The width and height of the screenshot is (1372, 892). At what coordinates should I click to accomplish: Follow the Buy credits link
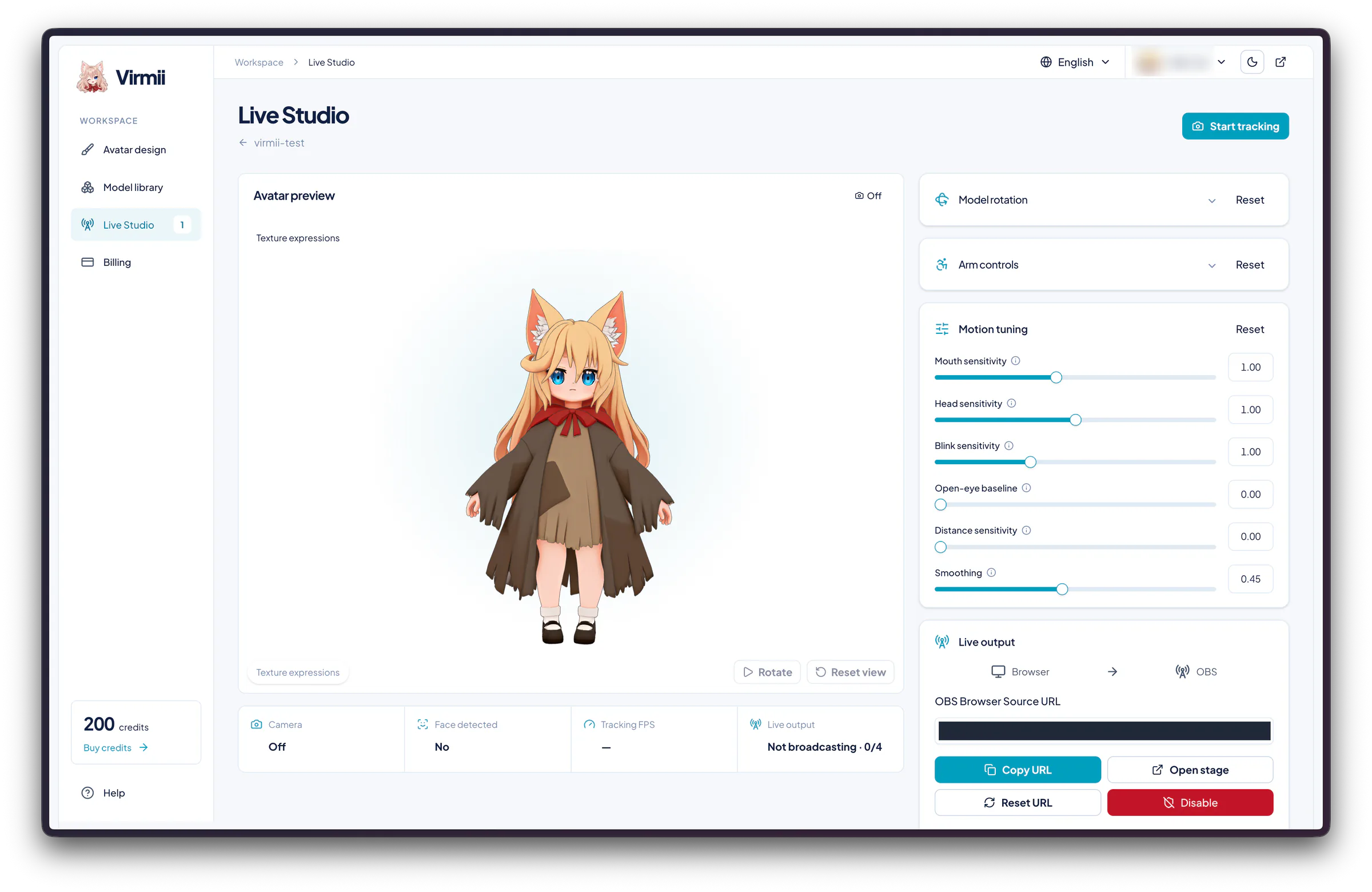115,747
